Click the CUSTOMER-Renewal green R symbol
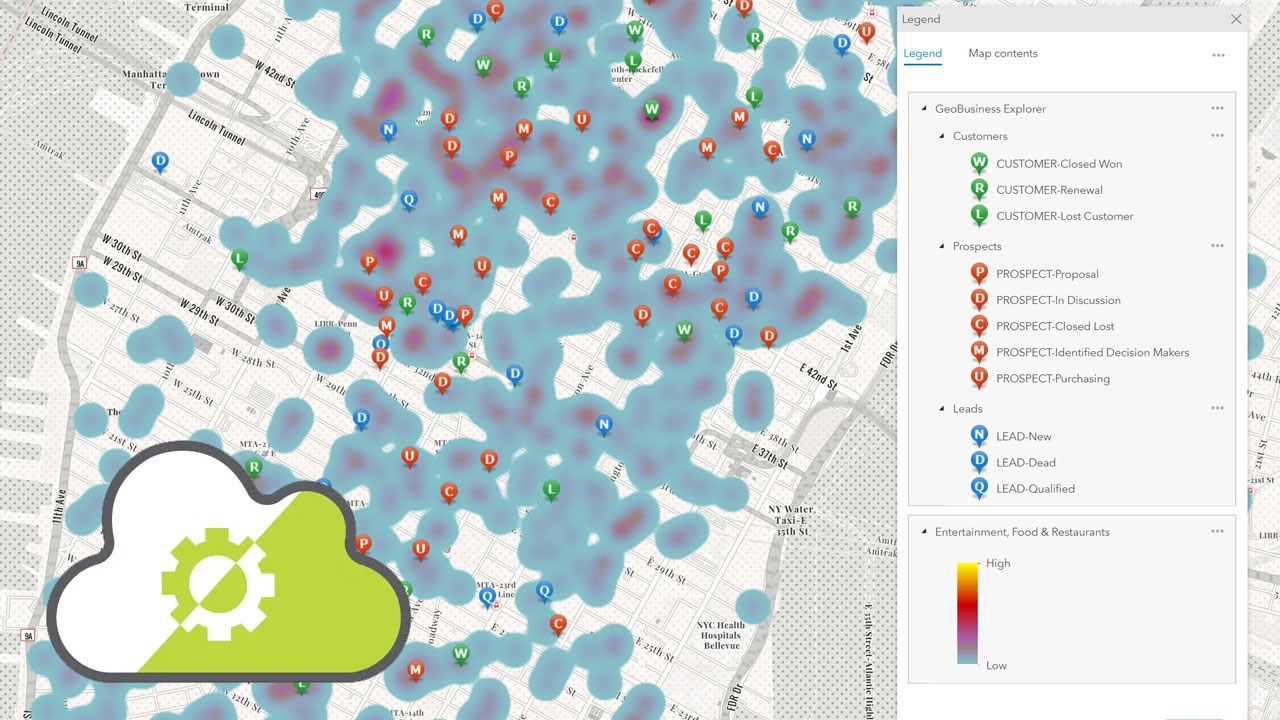This screenshot has height=720, width=1280. (x=979, y=189)
